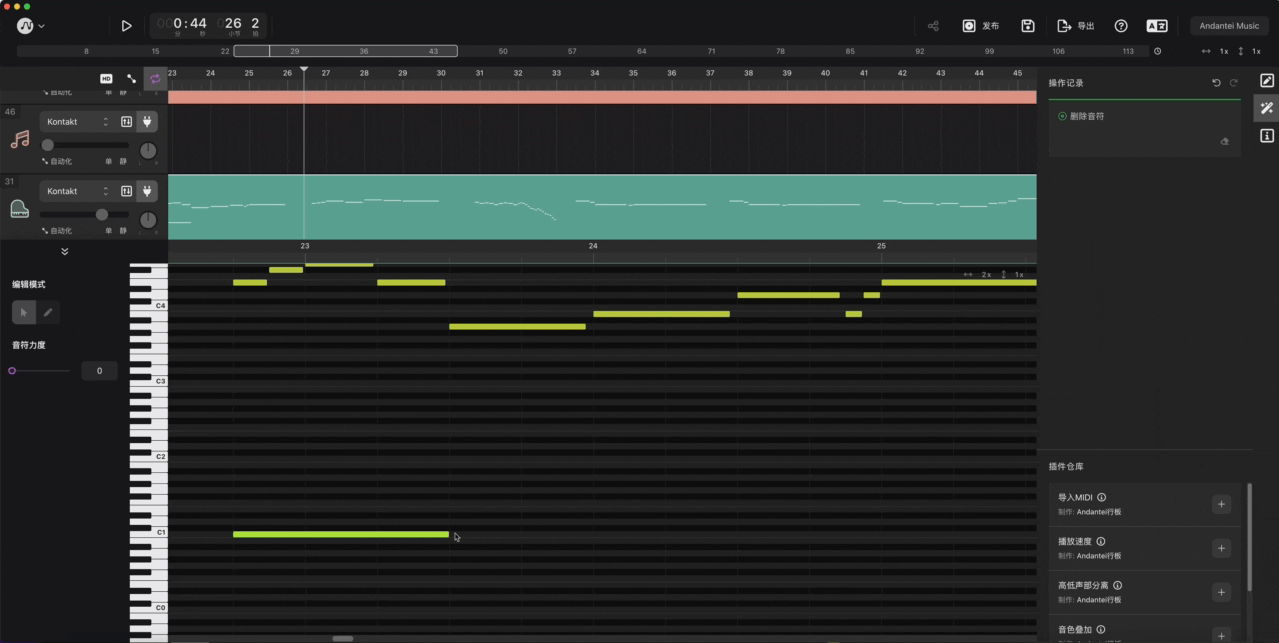1279x643 pixels.
Task: Toggle the loop playback icon above the ruler
Action: 155,78
